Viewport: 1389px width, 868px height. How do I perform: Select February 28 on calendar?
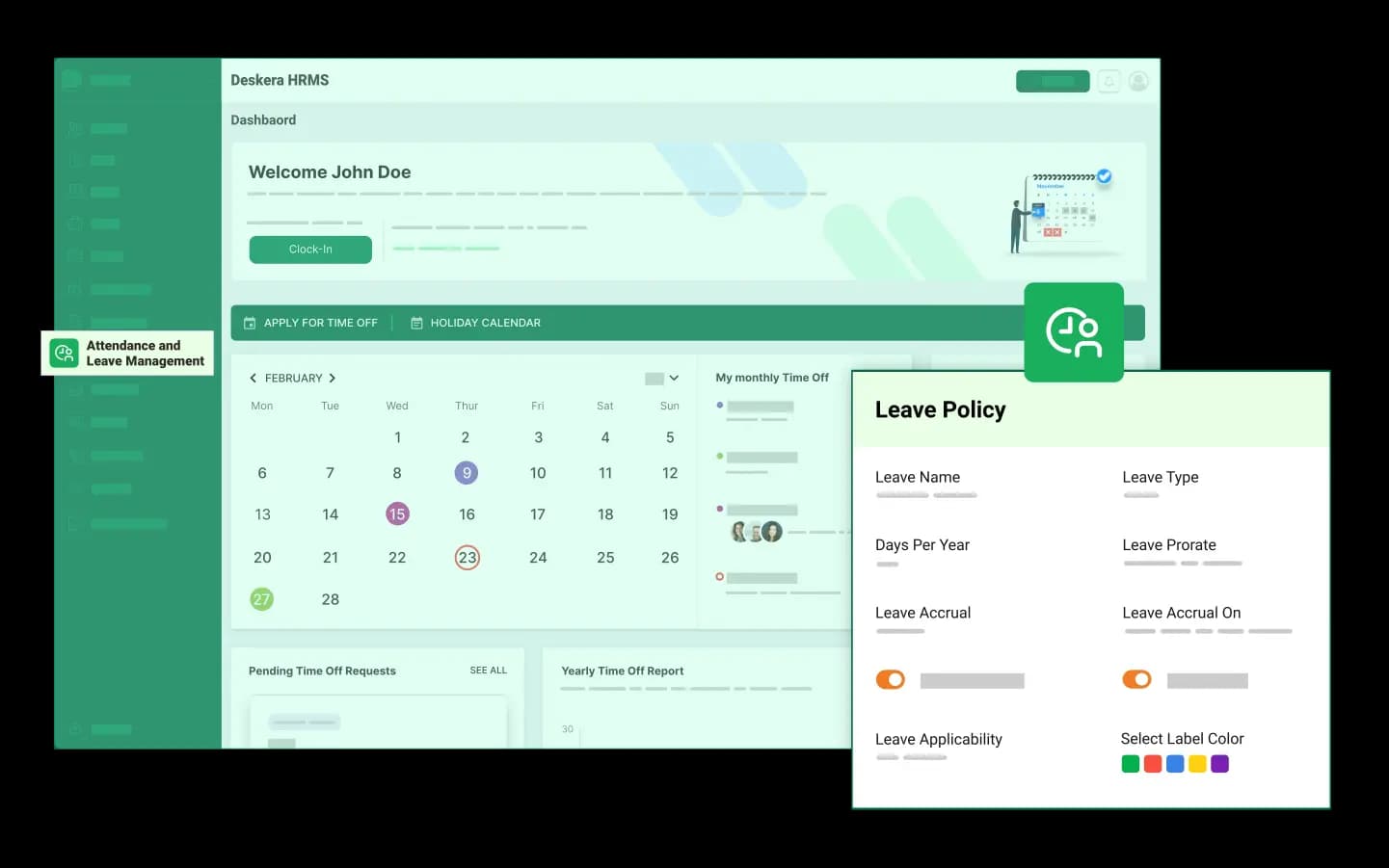tap(331, 599)
